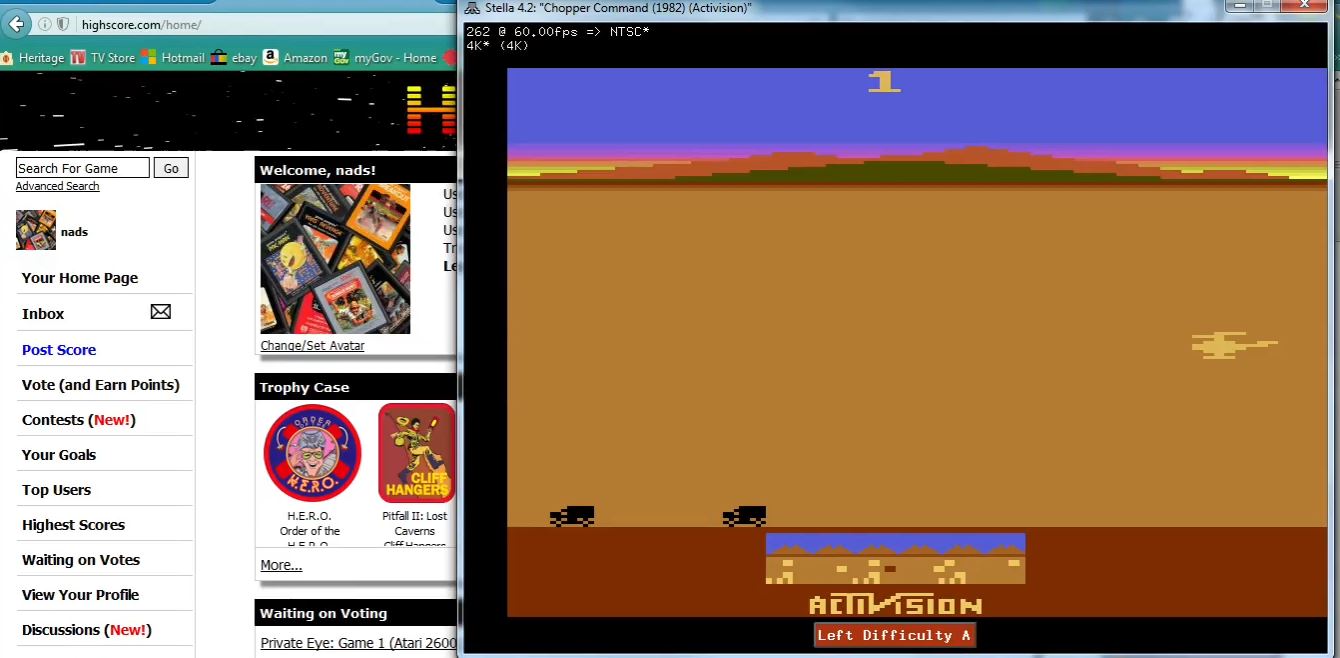Select the H.E.R.O. Order of the trophy caption
Screen dimensions: 1340x658
(x=310, y=530)
